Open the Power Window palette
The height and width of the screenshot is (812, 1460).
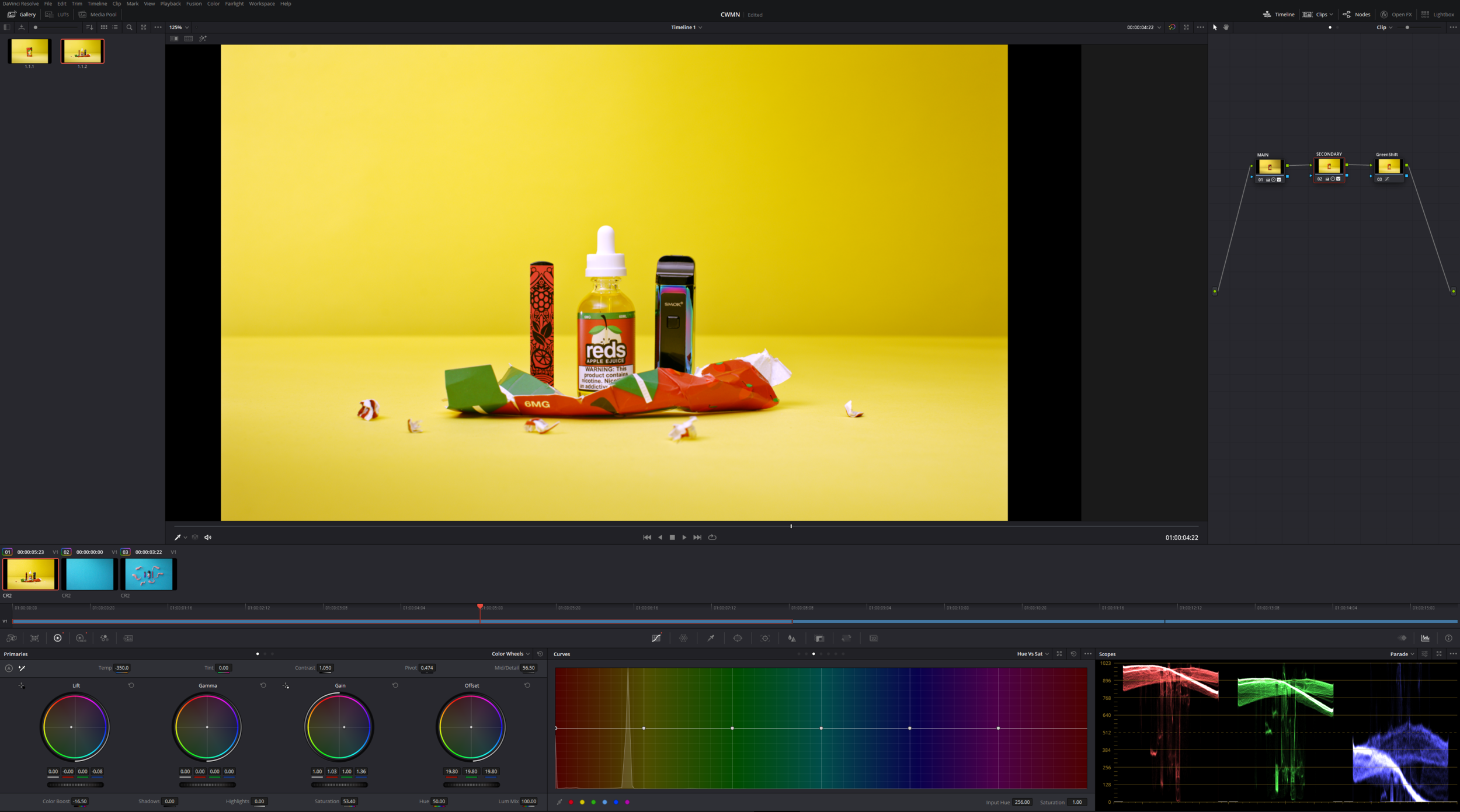tap(738, 638)
